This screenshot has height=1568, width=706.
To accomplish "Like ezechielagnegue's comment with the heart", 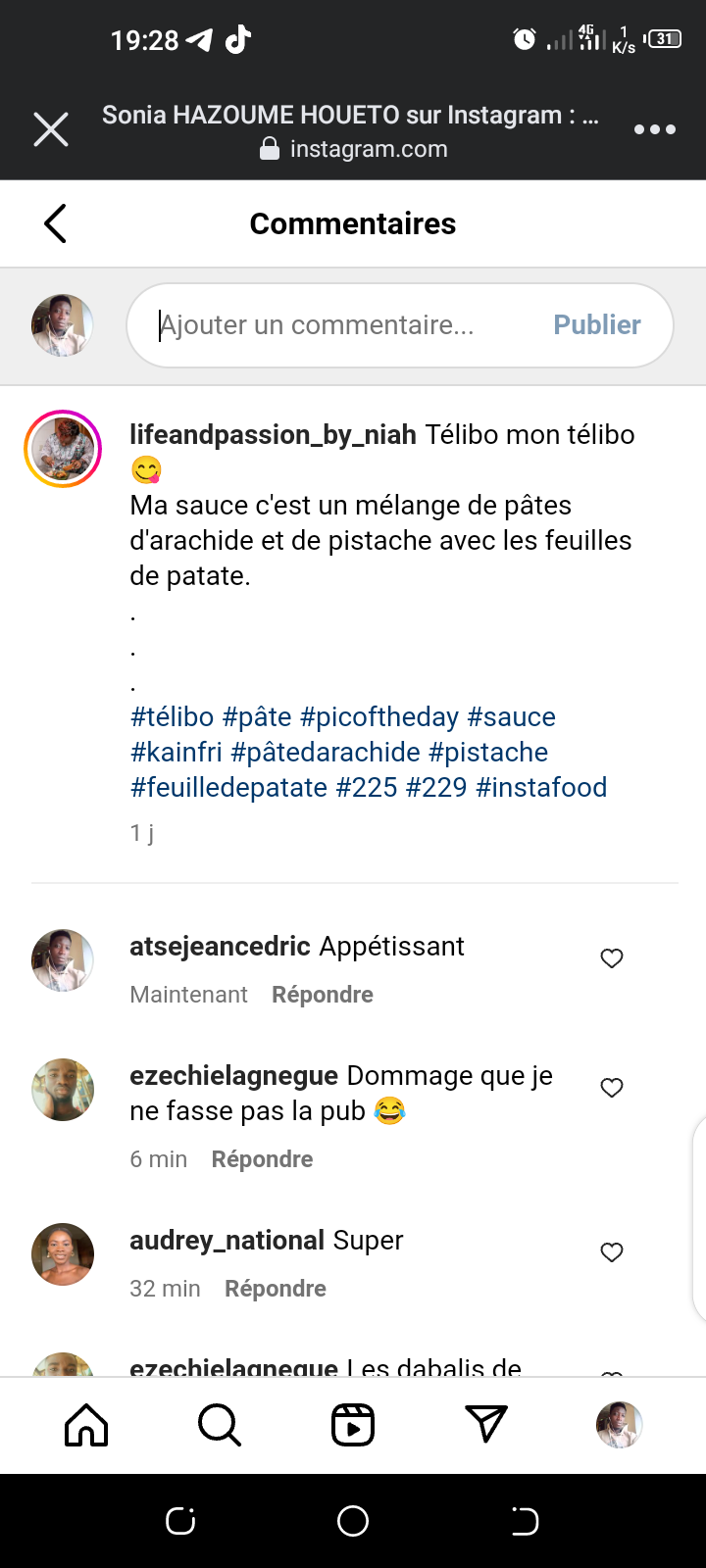I will 612,1088.
